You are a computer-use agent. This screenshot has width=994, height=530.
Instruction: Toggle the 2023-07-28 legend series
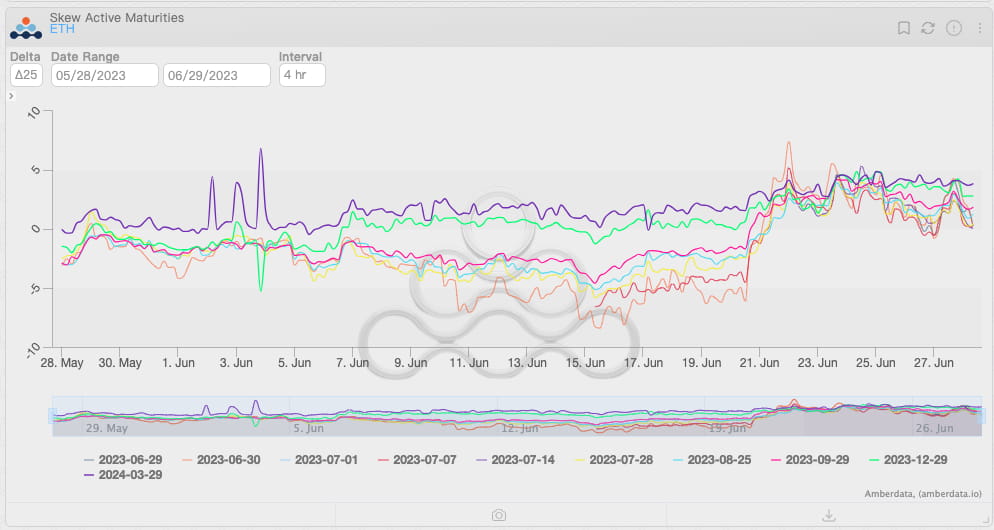[614, 460]
